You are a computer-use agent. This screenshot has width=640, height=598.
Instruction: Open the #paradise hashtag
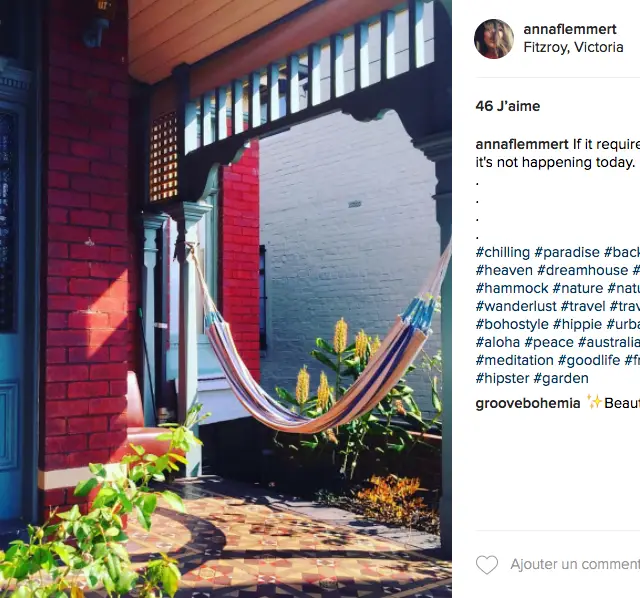(567, 252)
